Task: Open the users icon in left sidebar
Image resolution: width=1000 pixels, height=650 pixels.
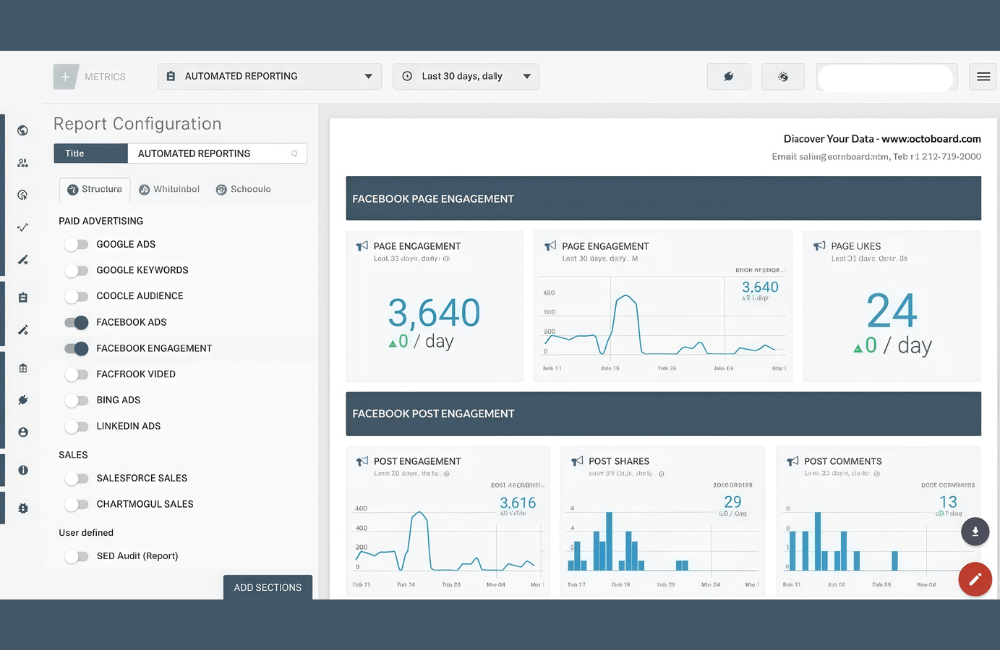Action: [22, 163]
